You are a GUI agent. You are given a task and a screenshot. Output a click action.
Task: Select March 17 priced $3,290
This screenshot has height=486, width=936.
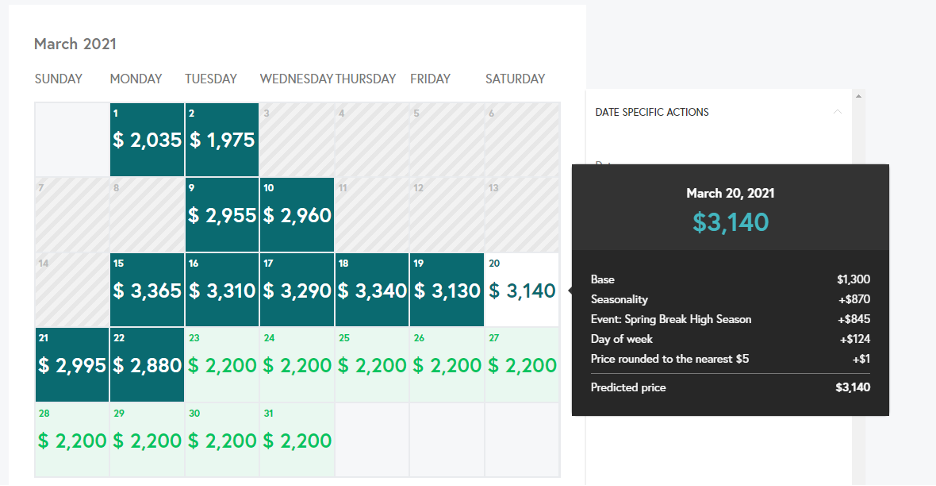297,290
